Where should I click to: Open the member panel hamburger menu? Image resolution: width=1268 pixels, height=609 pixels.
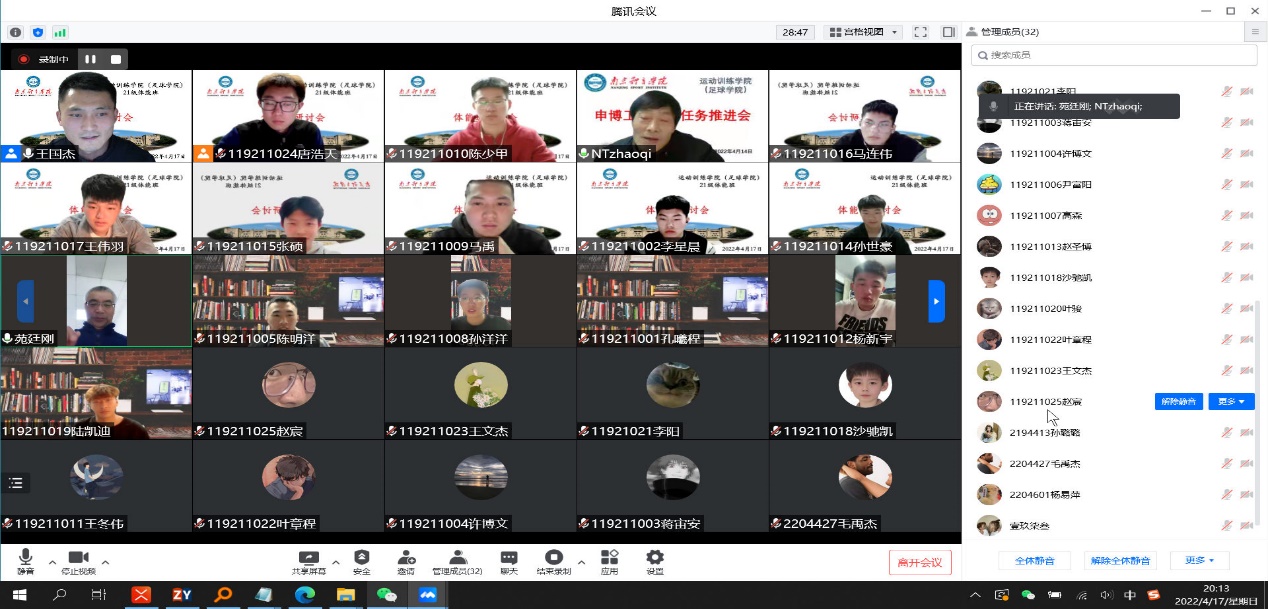point(1255,32)
